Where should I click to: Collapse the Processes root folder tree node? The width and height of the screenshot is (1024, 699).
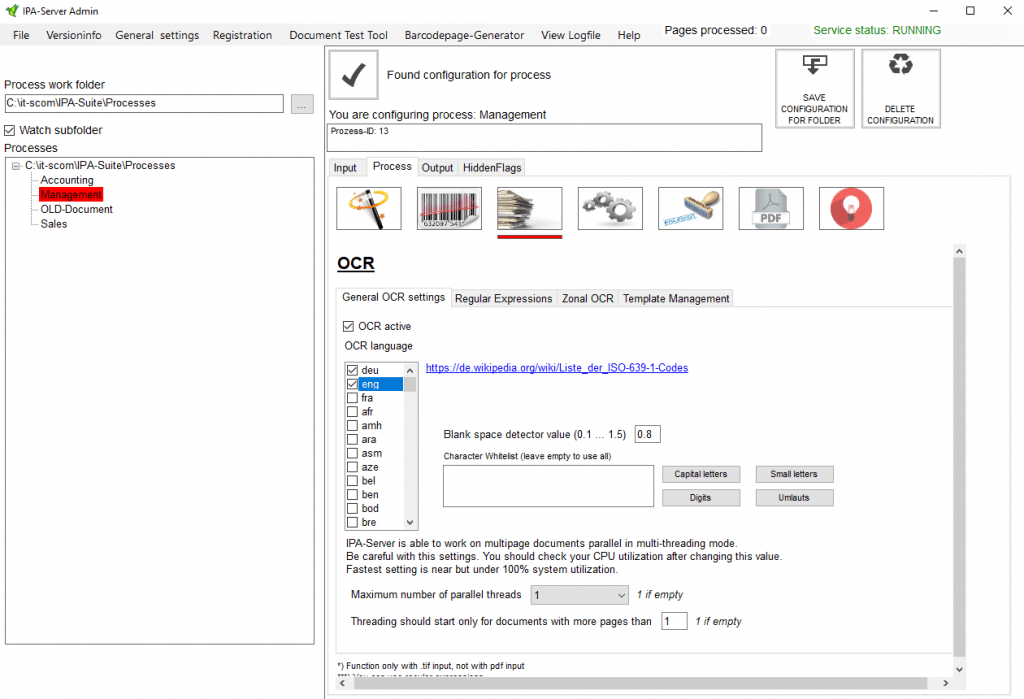pos(16,166)
